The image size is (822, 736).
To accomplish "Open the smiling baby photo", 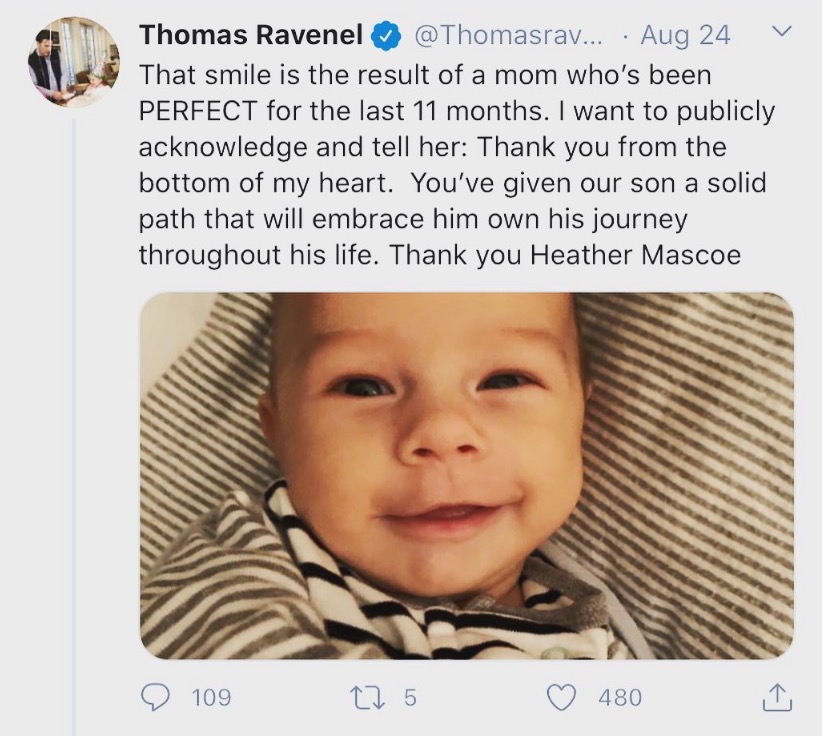I will (466, 475).
